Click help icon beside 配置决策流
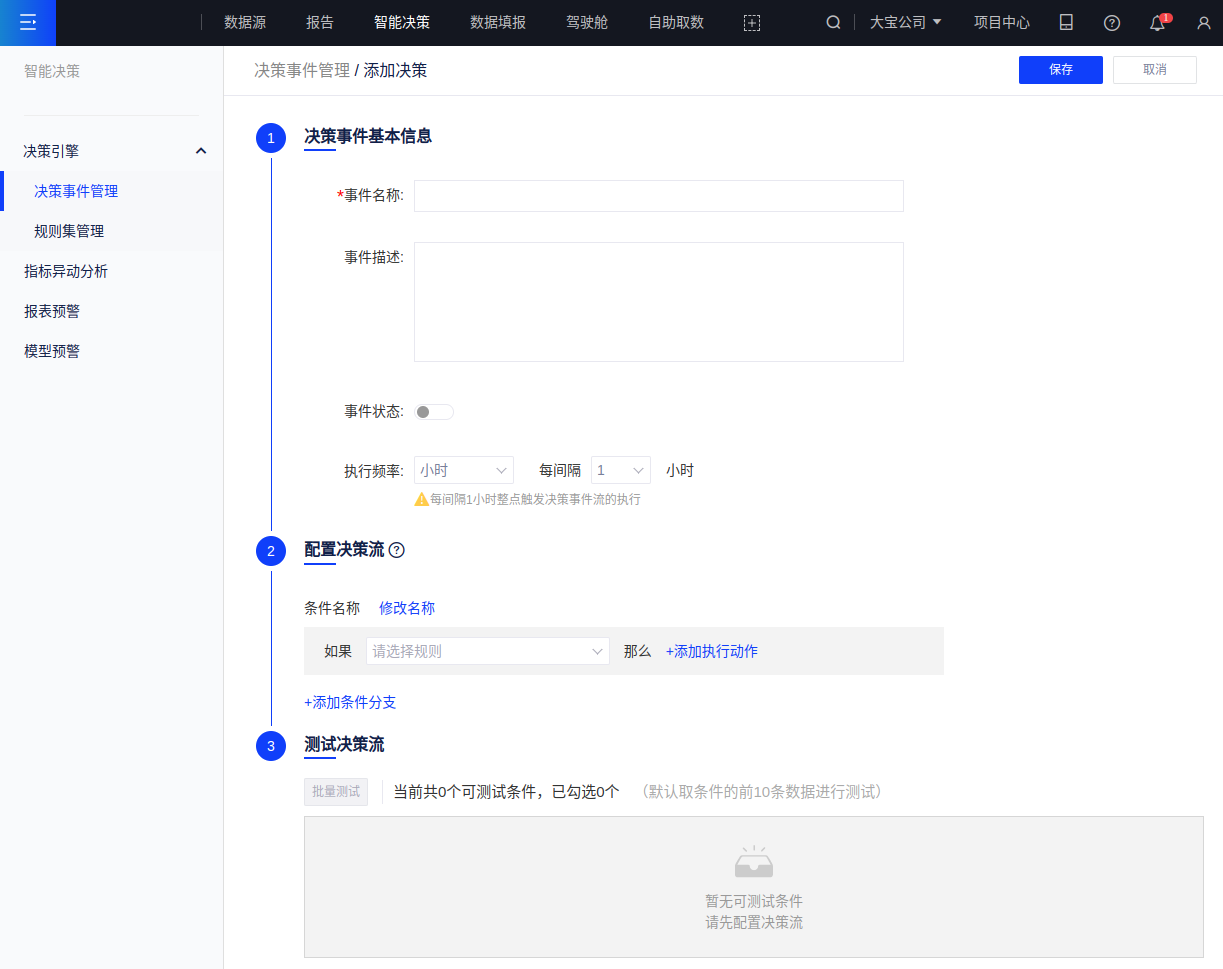 [397, 550]
